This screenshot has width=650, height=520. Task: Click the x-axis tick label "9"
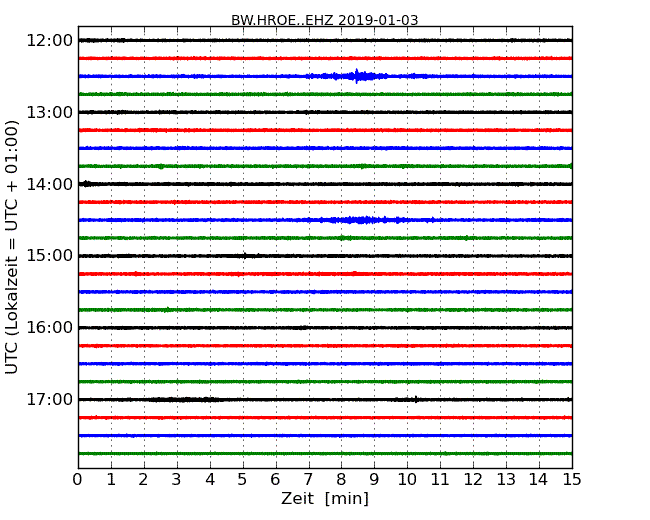[x=374, y=480]
